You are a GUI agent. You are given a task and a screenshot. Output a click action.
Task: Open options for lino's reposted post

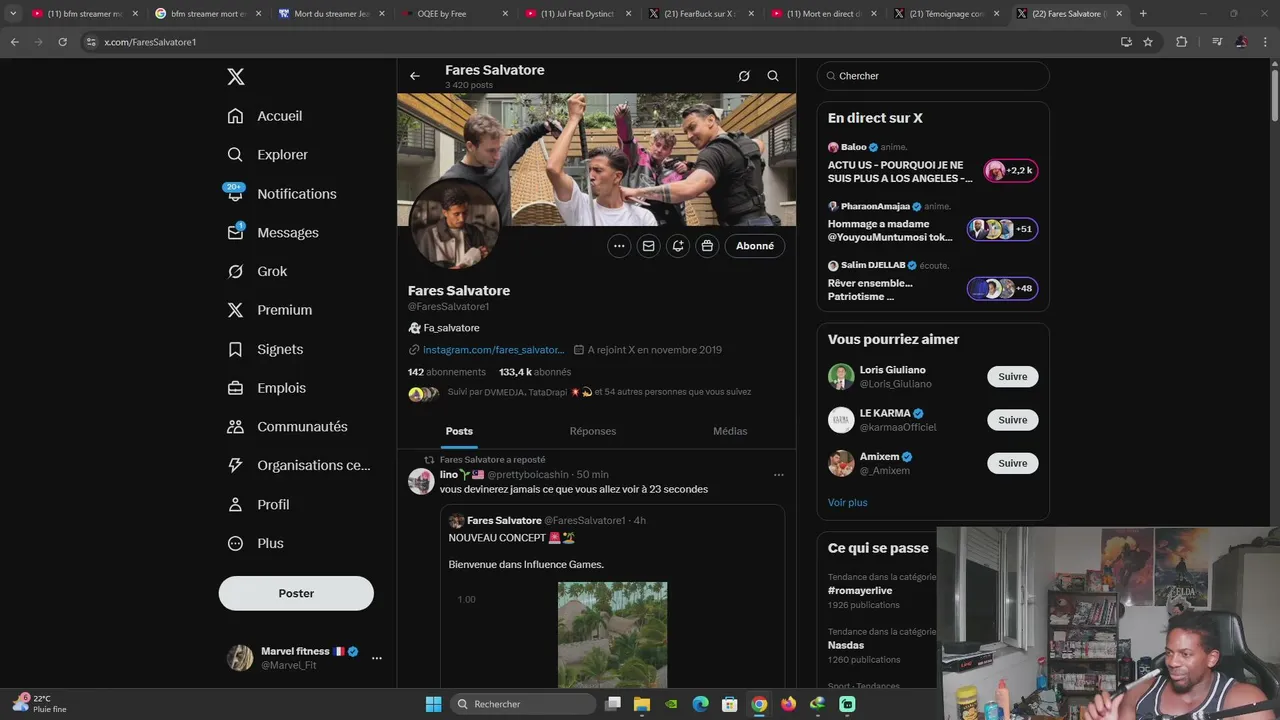pos(779,475)
